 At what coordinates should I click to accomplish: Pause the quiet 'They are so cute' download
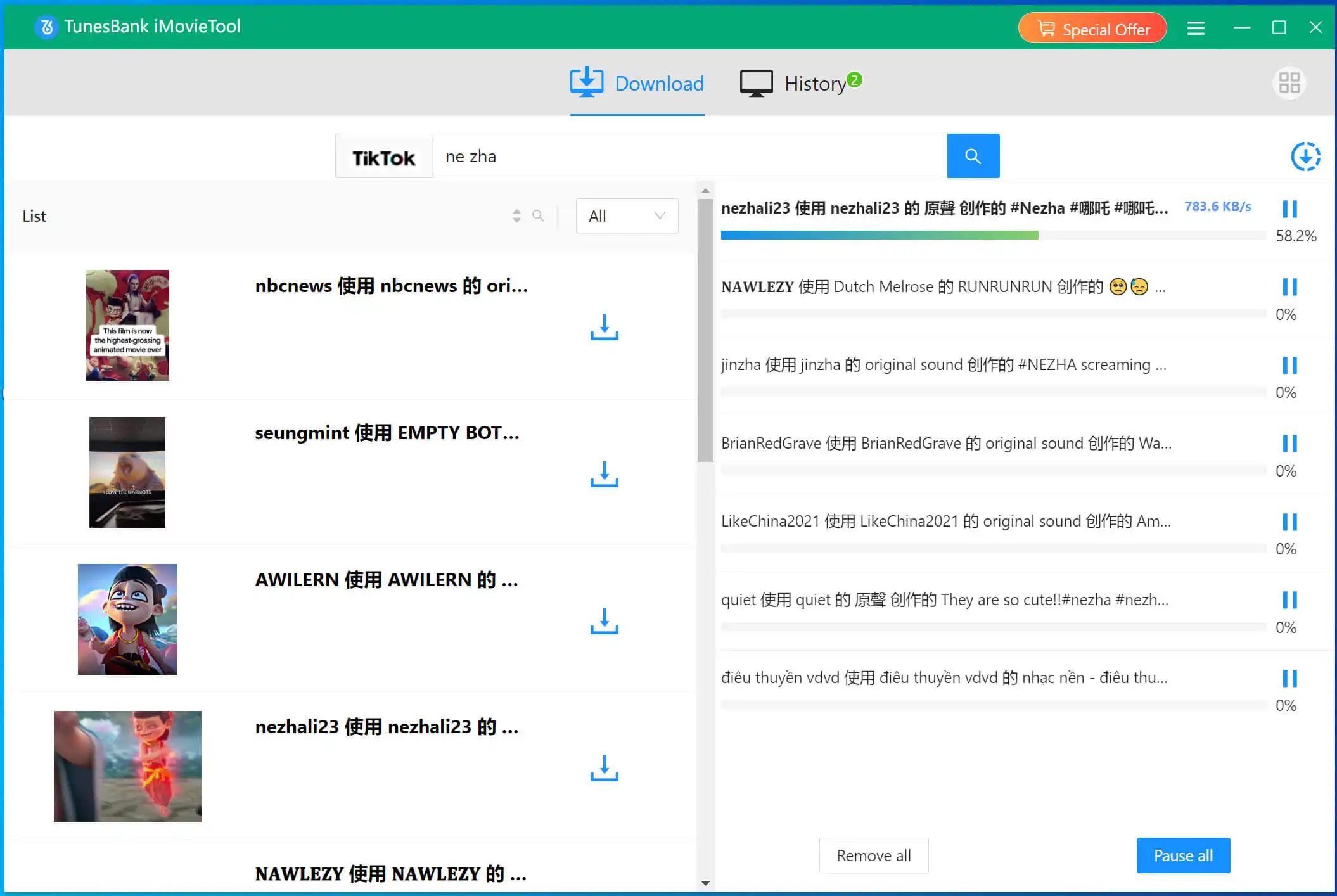(x=1289, y=600)
